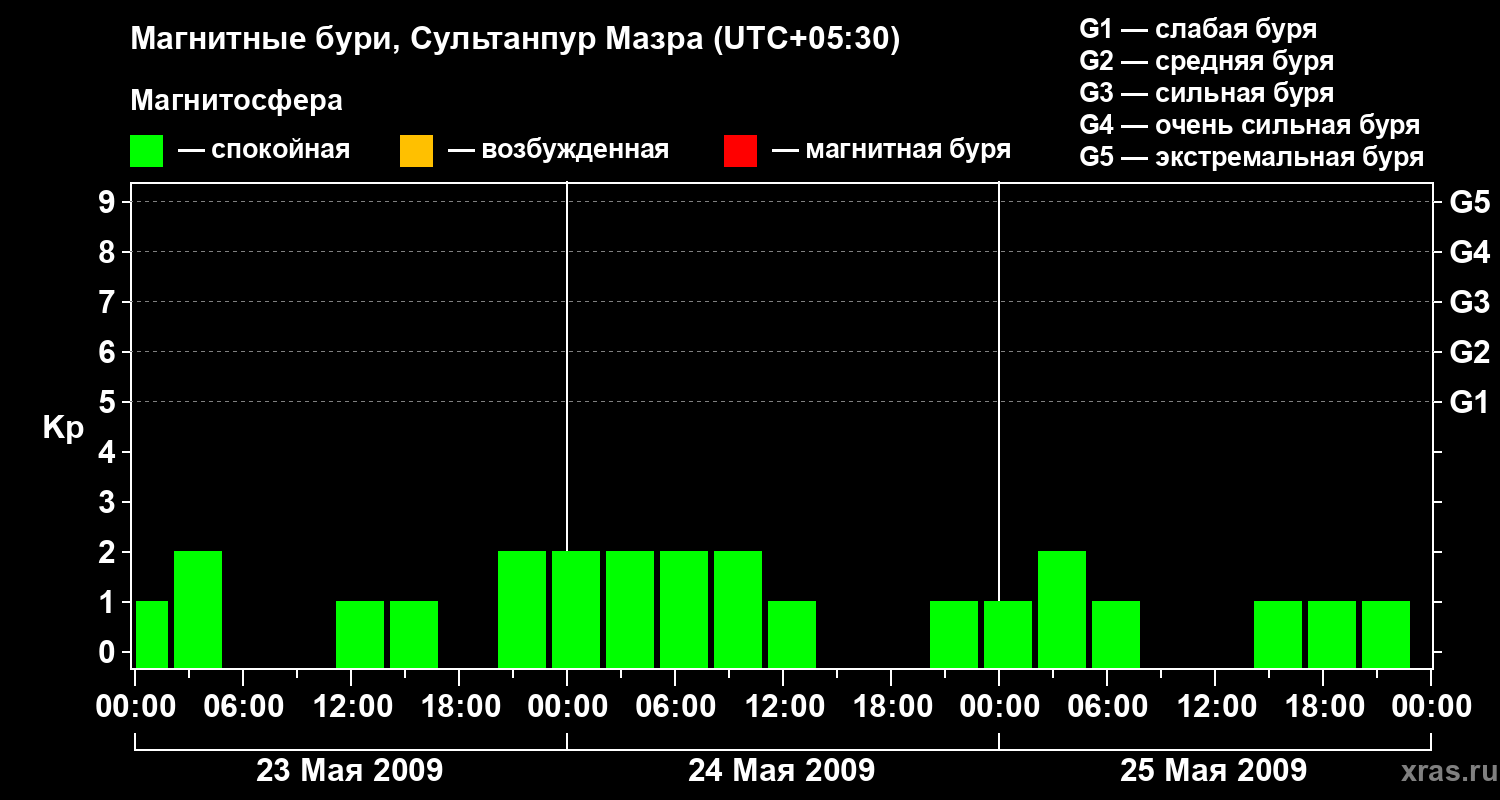
Task: Click the «G5 — экстремальная буря» legend line
Action: point(1252,157)
